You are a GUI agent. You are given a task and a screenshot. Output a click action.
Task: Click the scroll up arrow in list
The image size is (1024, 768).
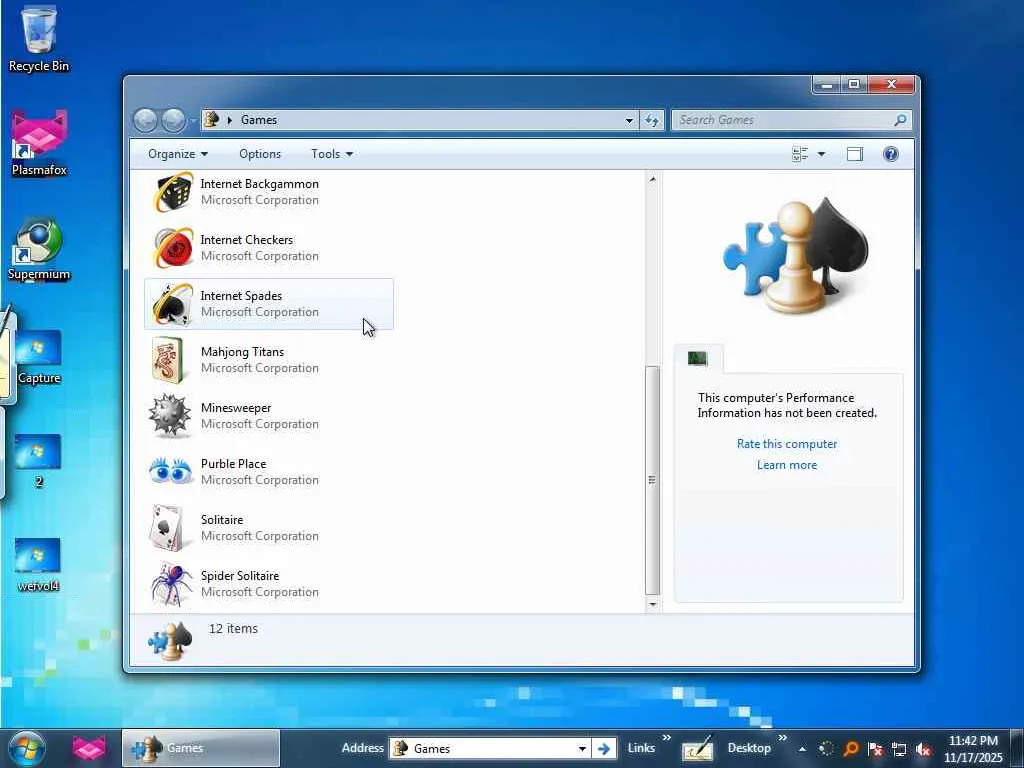(x=652, y=179)
